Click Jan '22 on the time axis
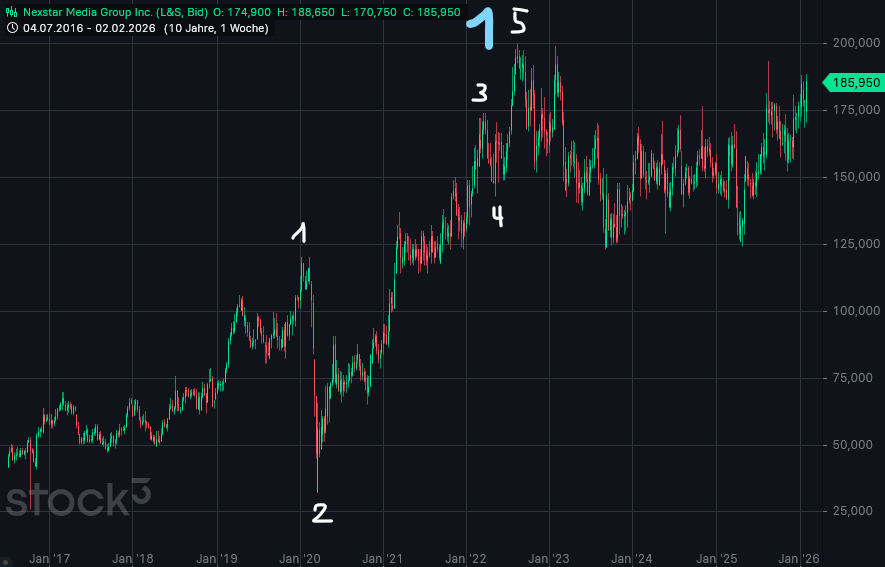The image size is (885, 567). [x=466, y=558]
